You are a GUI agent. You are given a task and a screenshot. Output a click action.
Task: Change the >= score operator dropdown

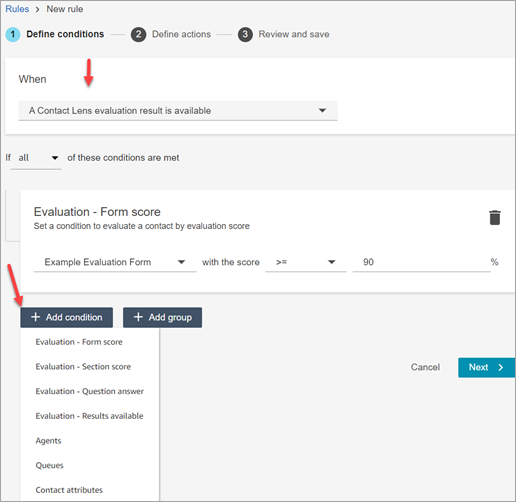(306, 262)
